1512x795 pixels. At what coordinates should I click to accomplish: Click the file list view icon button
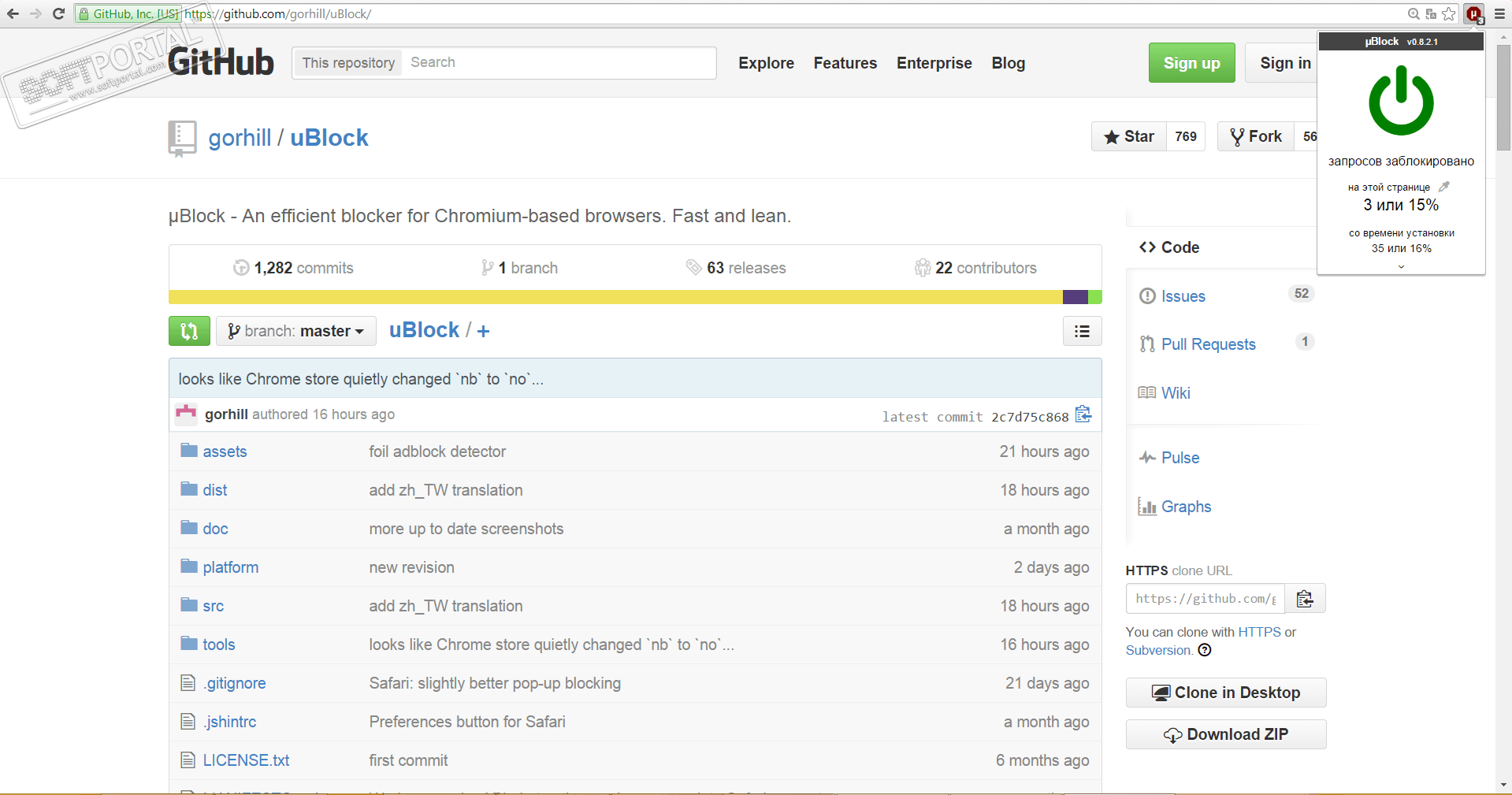tap(1082, 331)
